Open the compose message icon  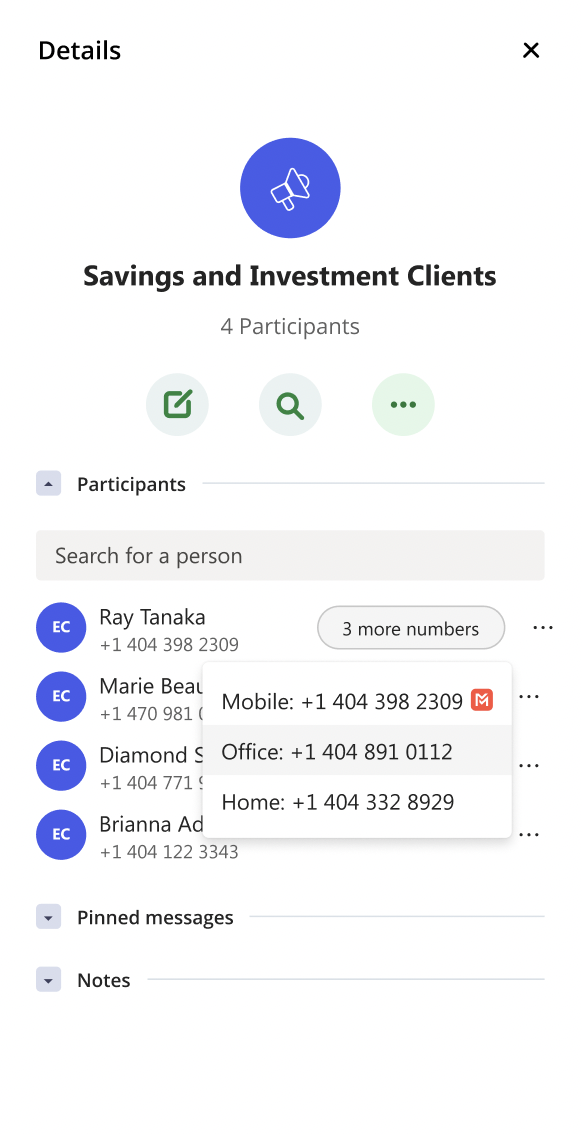[x=177, y=404]
